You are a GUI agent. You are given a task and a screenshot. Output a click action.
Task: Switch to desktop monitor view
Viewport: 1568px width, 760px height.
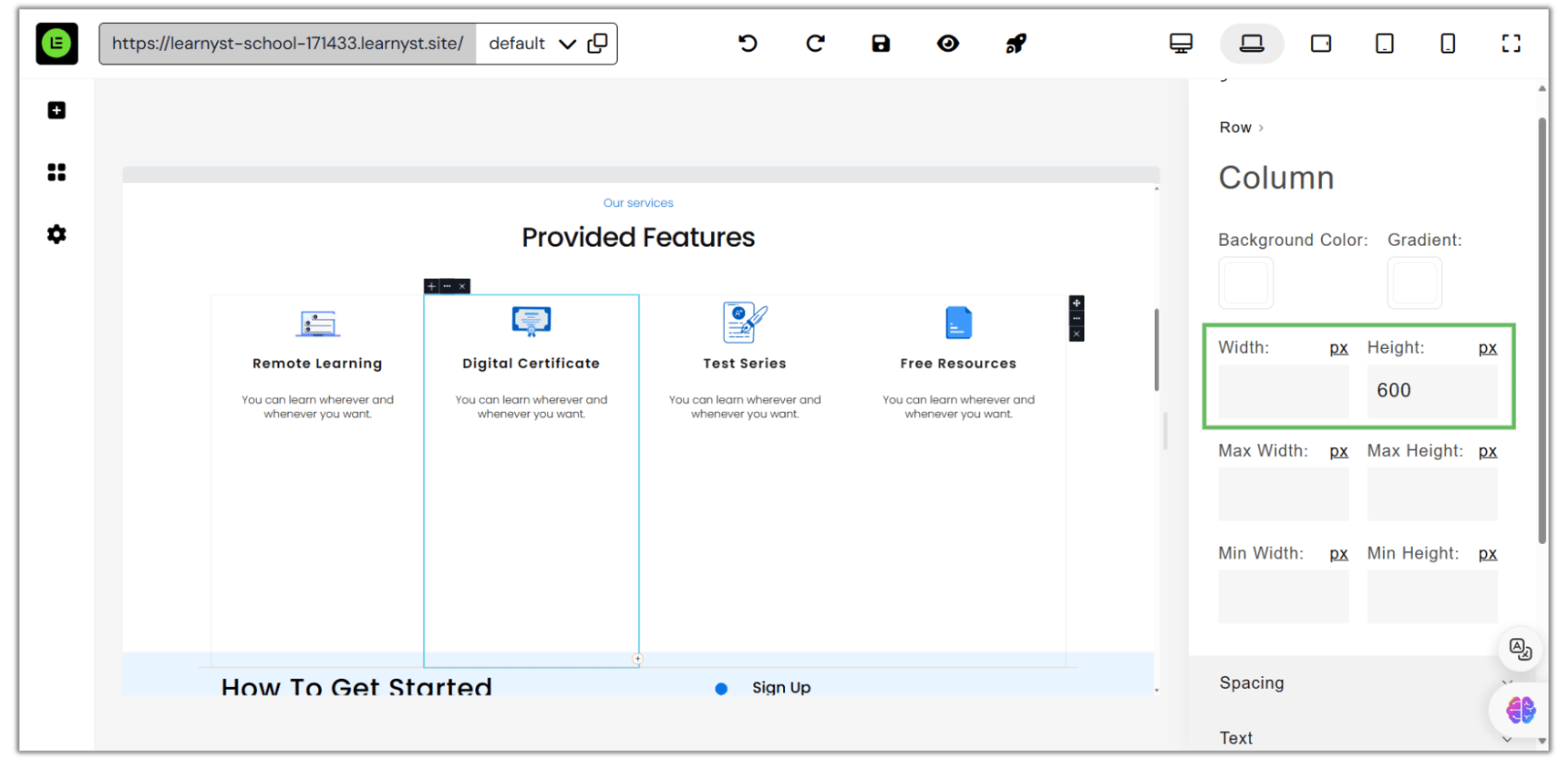1181,44
